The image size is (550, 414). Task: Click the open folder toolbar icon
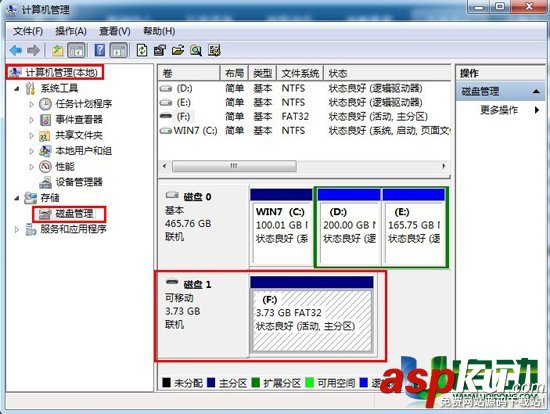click(178, 51)
